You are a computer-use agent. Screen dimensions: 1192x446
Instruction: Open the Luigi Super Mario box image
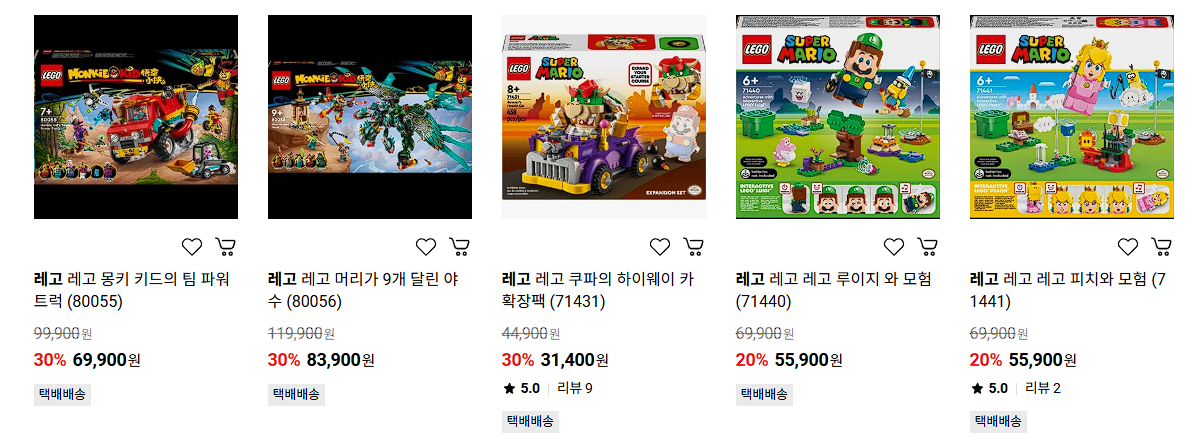coord(838,117)
